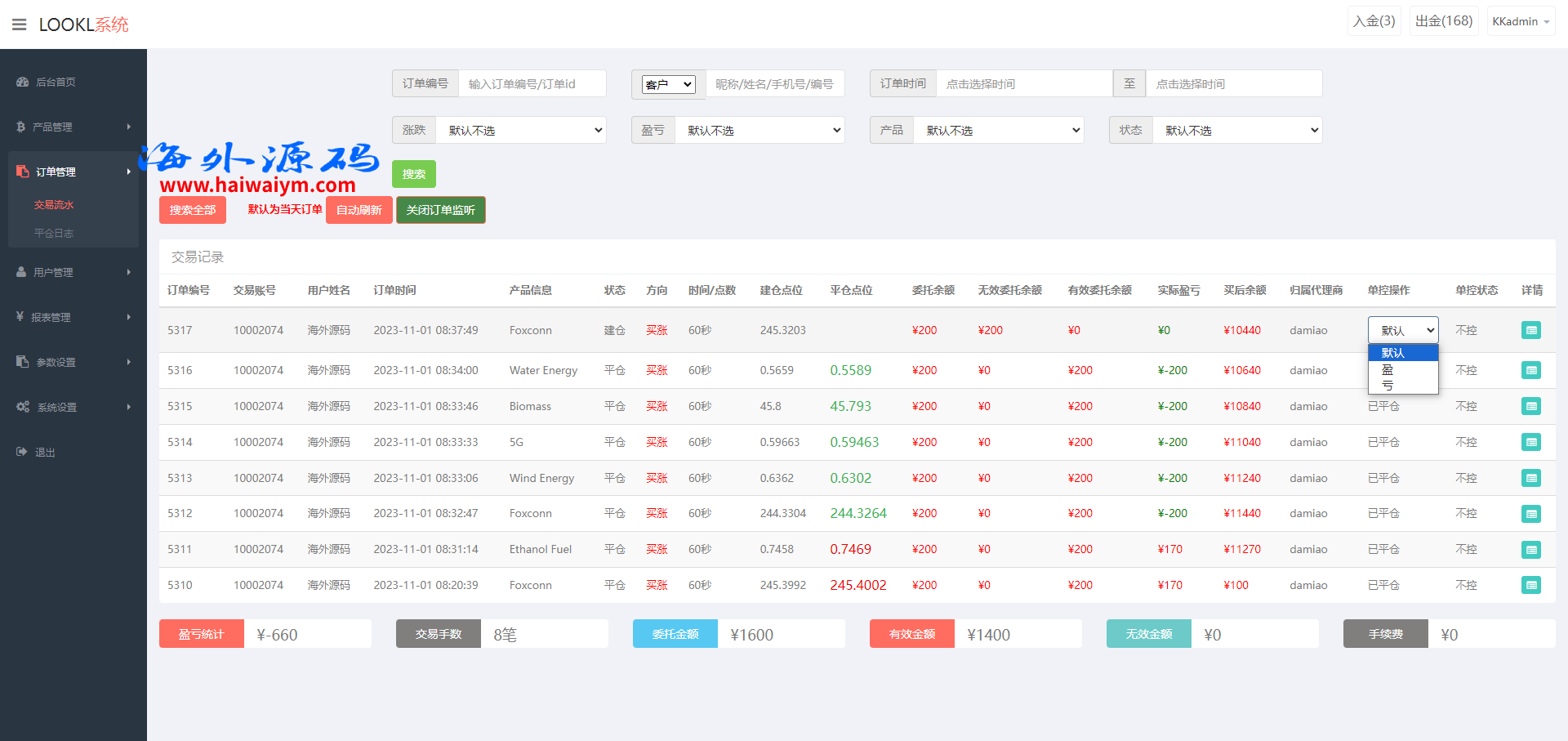Open the 产品 filter dropdown

(x=999, y=130)
